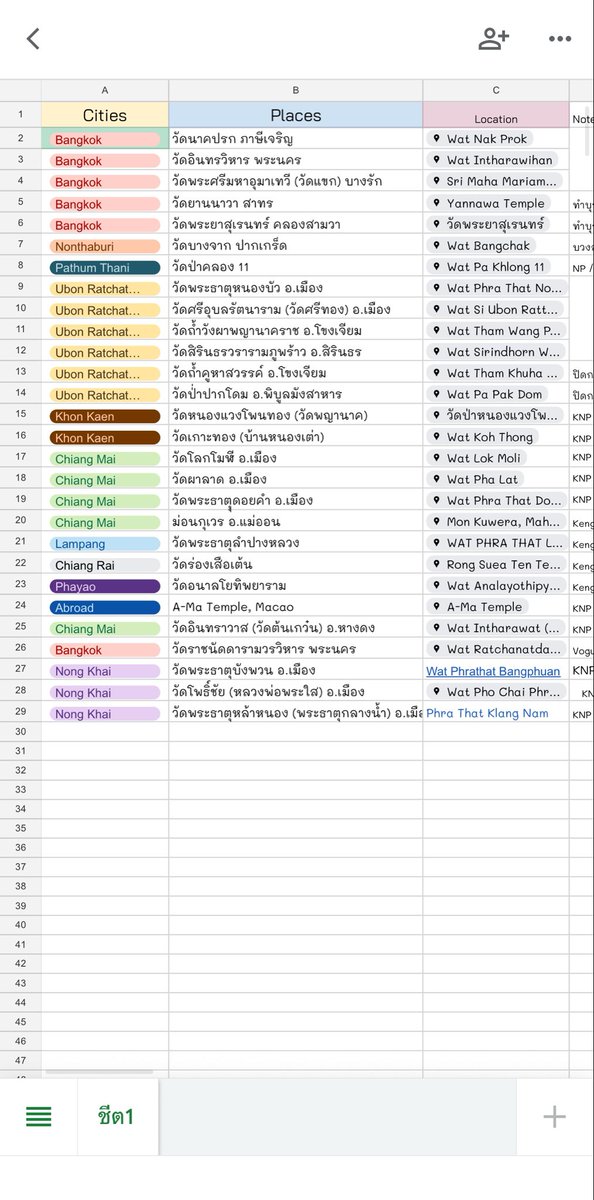594x1200 pixels.
Task: Open the Wat Nak Prok location chip
Action: click(481, 139)
